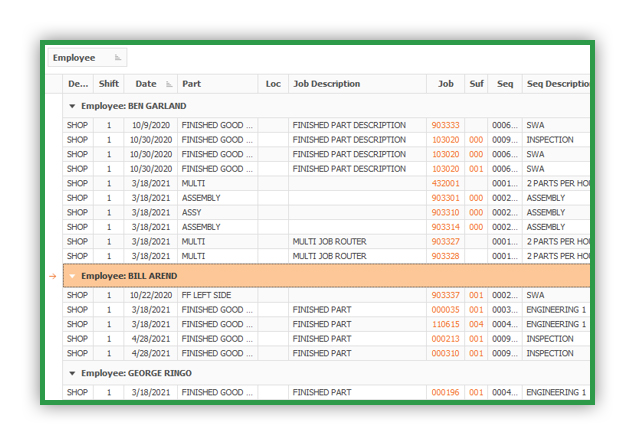
Task: Collapse the Employee: GEORGE RINGO group
Action: pos(72,373)
